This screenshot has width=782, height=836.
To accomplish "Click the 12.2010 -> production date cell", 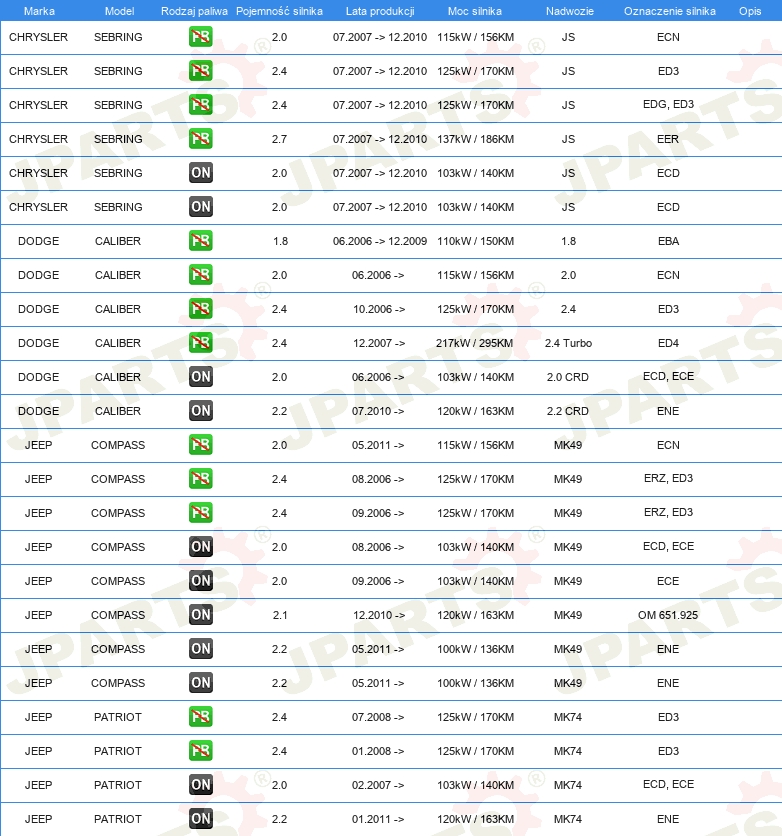I will tap(379, 615).
